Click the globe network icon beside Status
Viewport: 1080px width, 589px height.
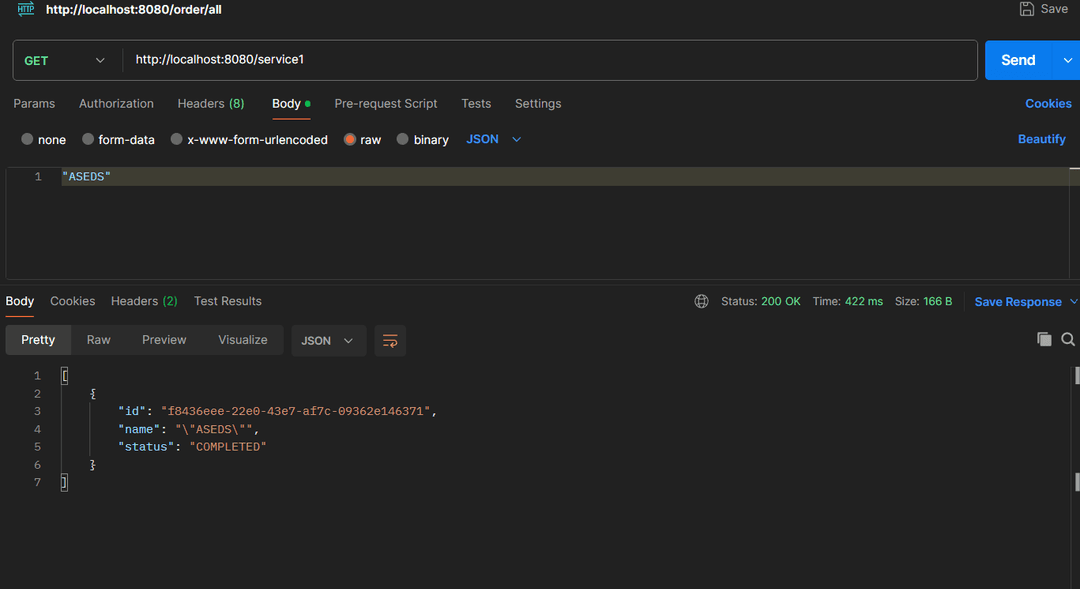[x=702, y=301]
